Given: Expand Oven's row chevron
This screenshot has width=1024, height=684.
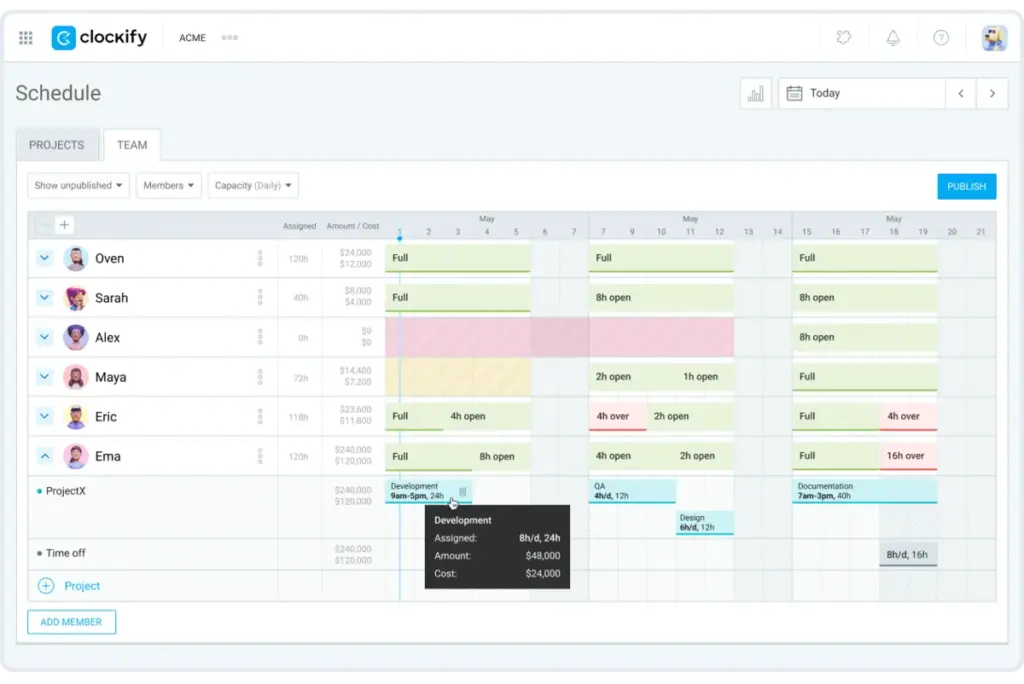Looking at the screenshot, I should pyautogui.click(x=44, y=258).
